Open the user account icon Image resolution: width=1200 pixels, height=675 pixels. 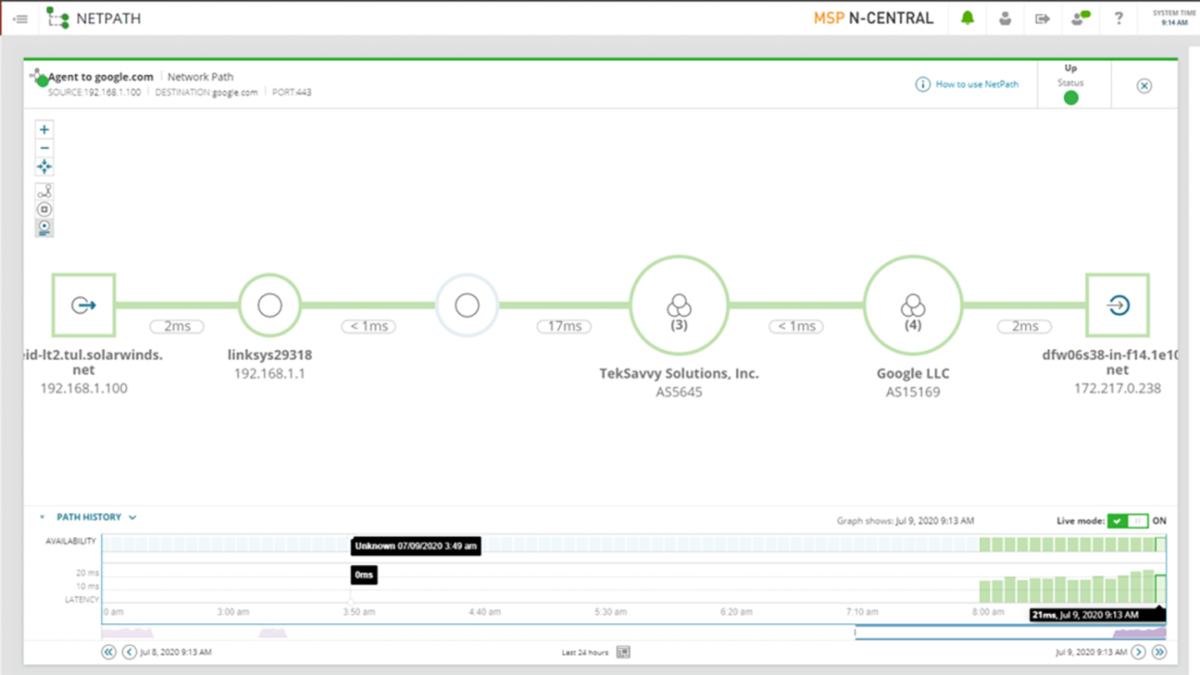click(x=1005, y=18)
